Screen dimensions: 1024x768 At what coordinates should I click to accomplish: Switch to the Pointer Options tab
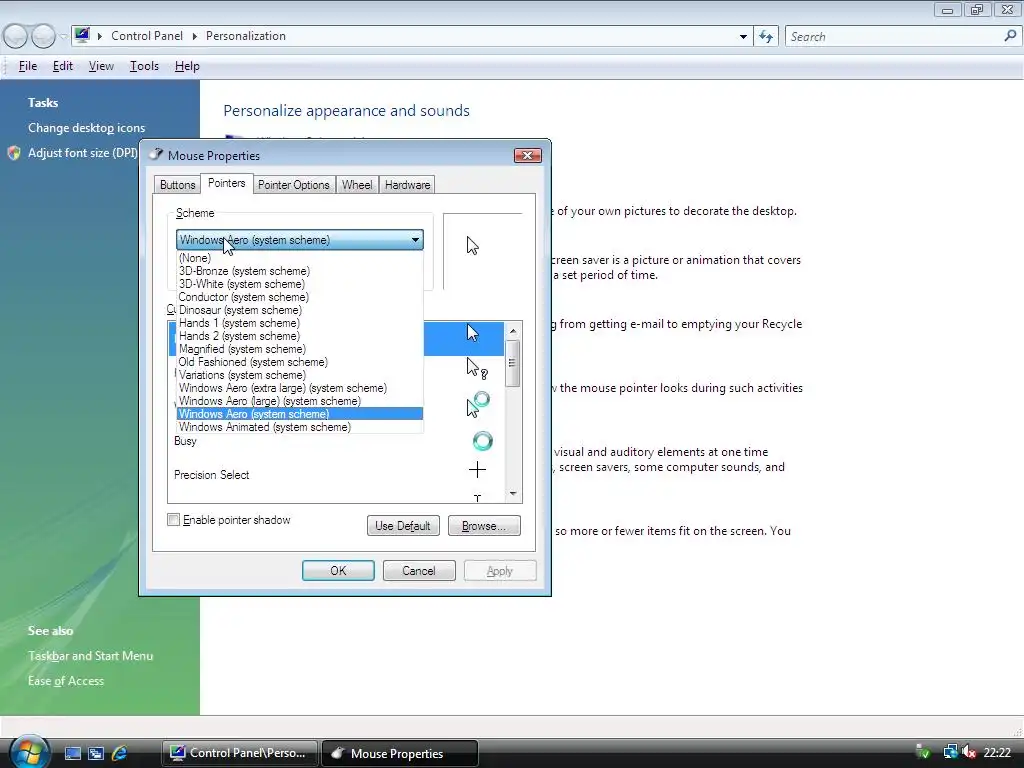pyautogui.click(x=294, y=185)
